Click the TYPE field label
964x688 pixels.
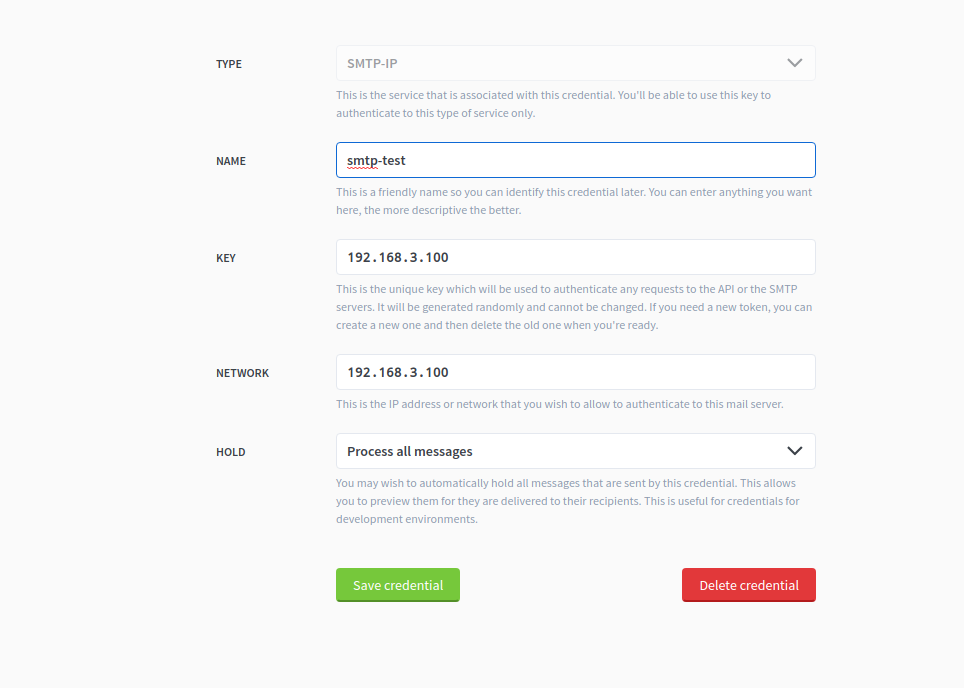coord(229,63)
